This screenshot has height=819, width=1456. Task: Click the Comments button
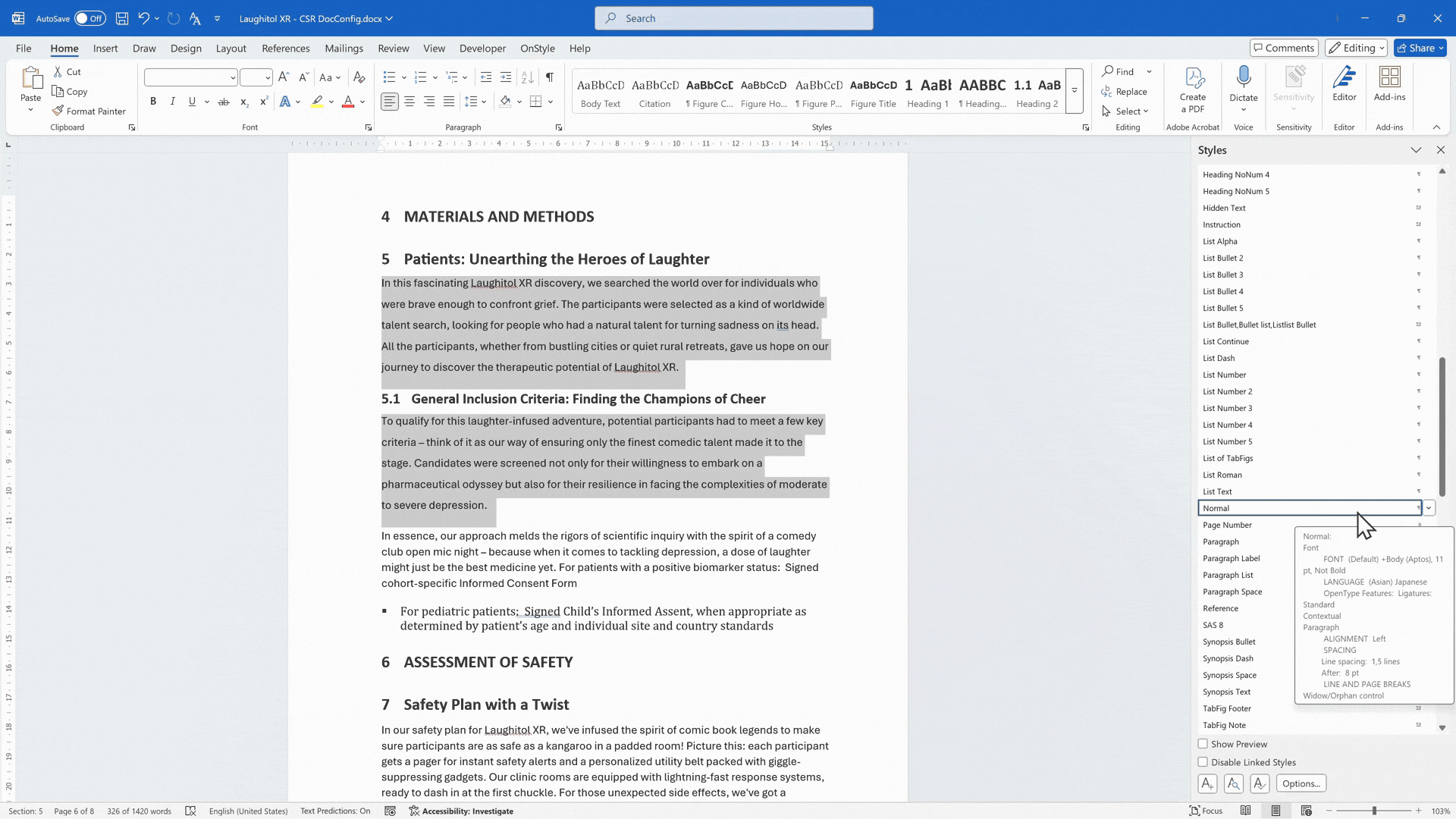click(1284, 48)
